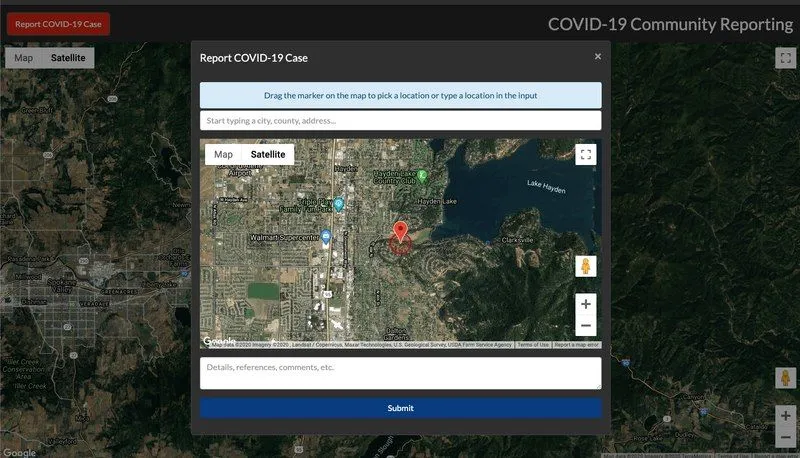Image resolution: width=800 pixels, height=458 pixels.
Task: Switch the background map to Map view
Action: 23,58
